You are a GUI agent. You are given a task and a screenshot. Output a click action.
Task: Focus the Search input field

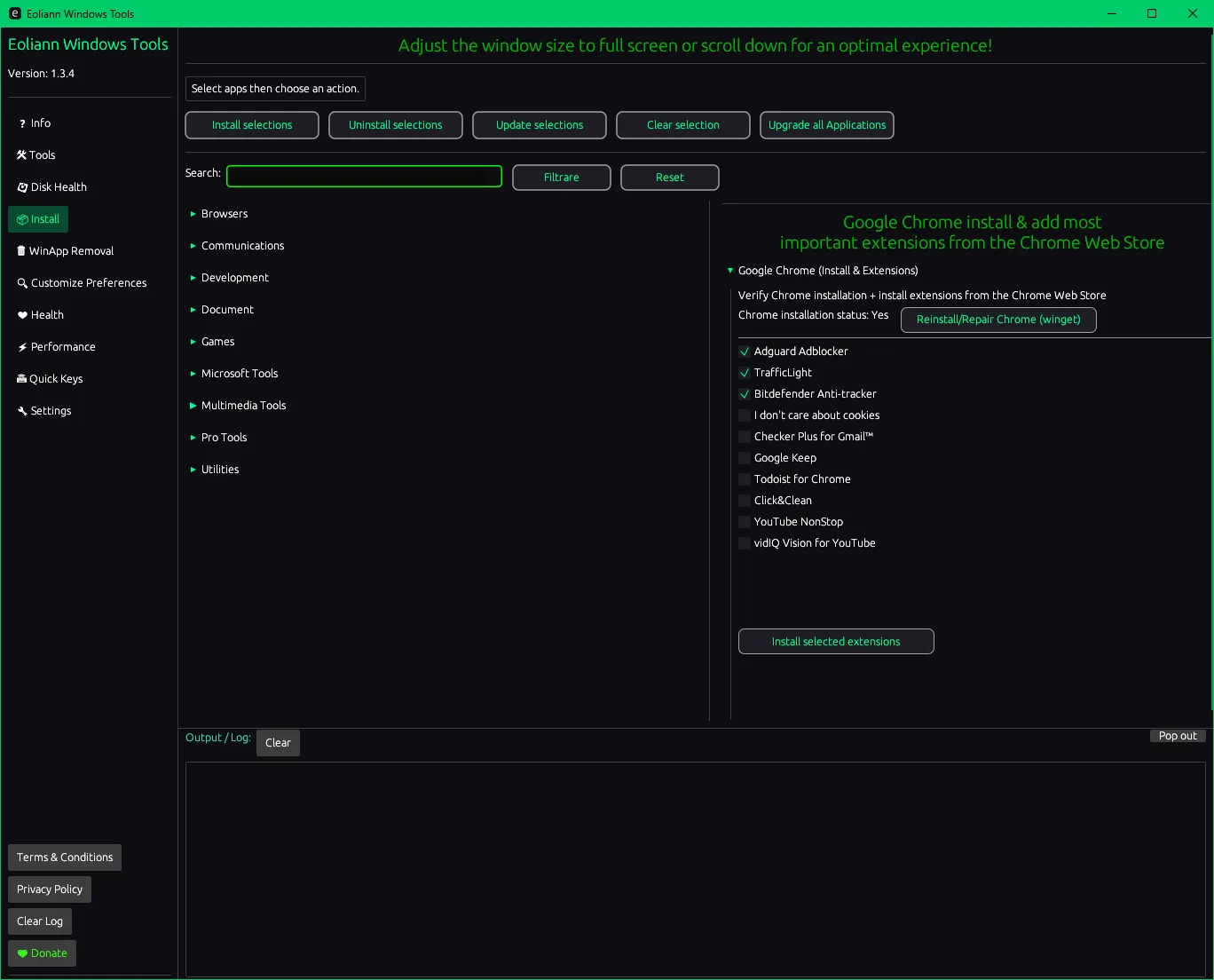click(x=364, y=177)
